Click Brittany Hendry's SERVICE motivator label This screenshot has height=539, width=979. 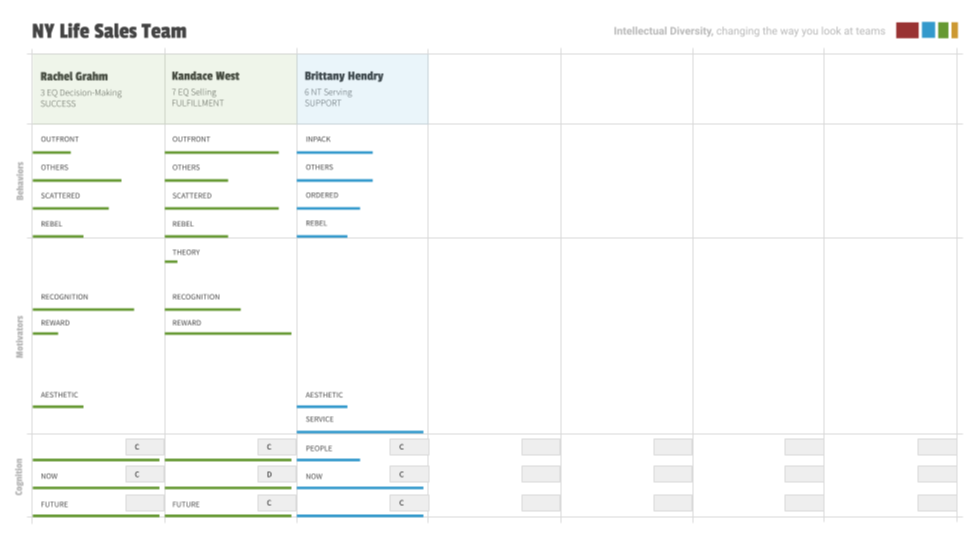[x=320, y=419]
